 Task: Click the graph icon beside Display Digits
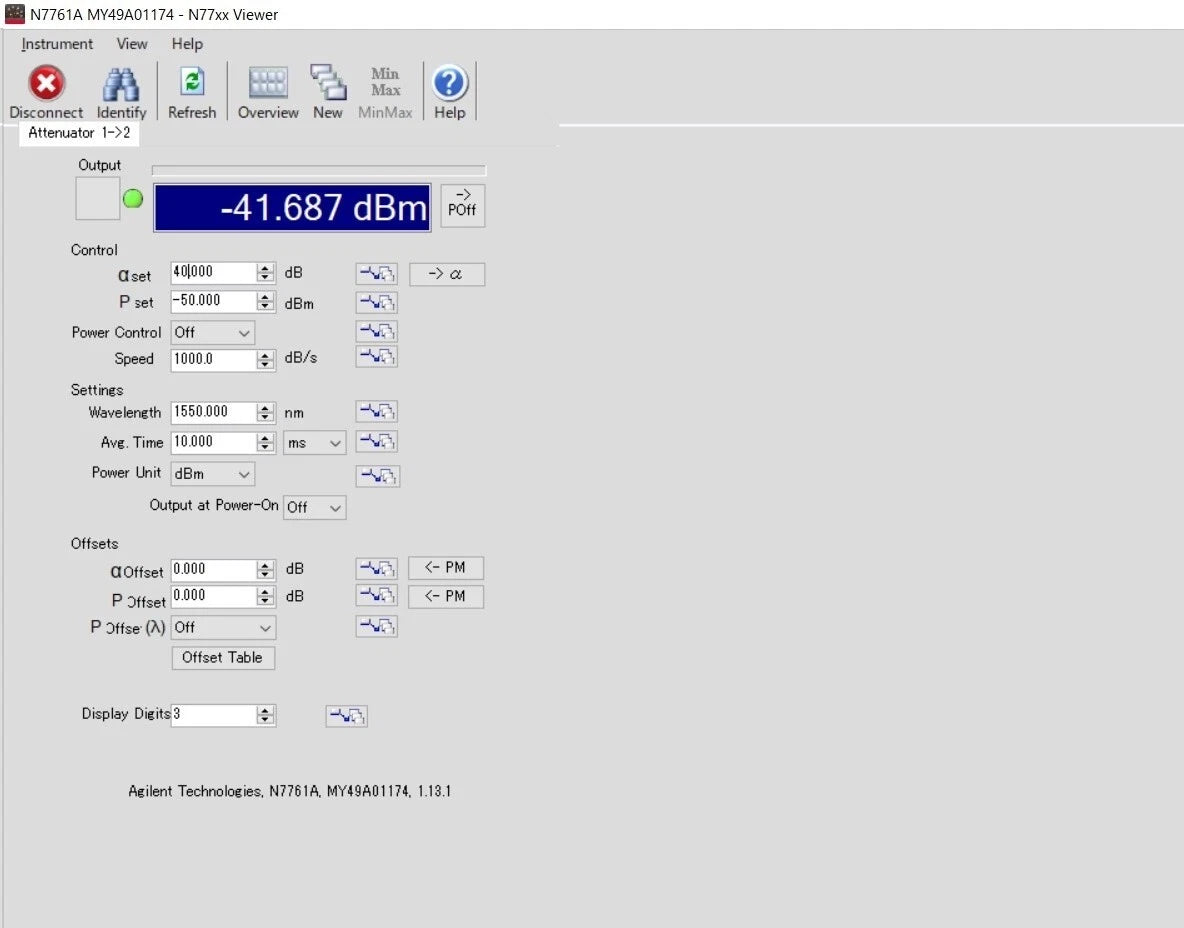click(x=347, y=715)
